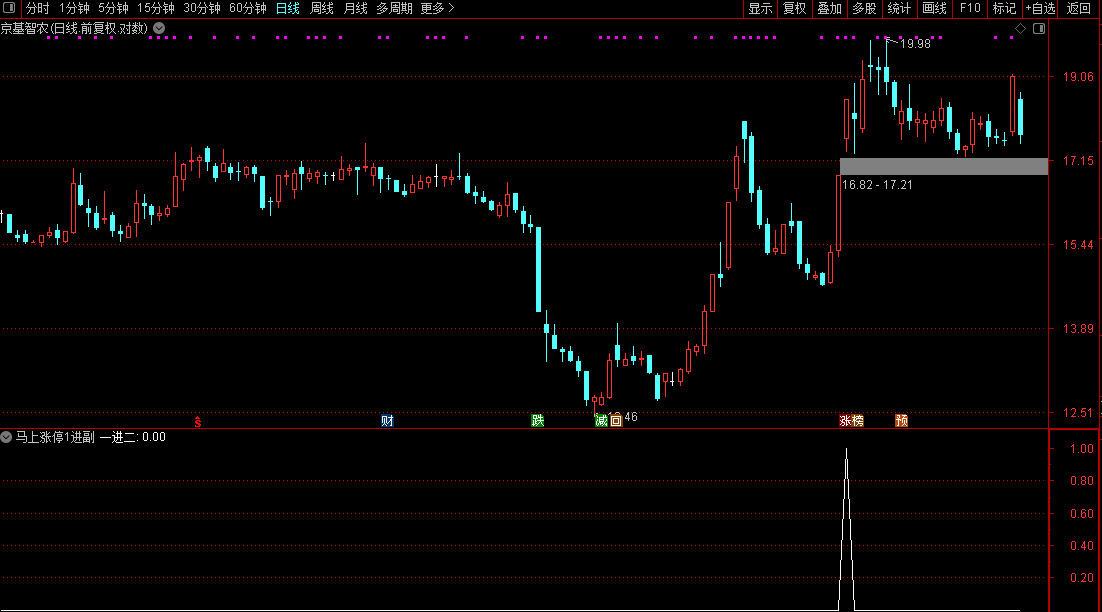Click the 0.40 indicator axis label
This screenshot has width=1102, height=612.
click(1082, 545)
